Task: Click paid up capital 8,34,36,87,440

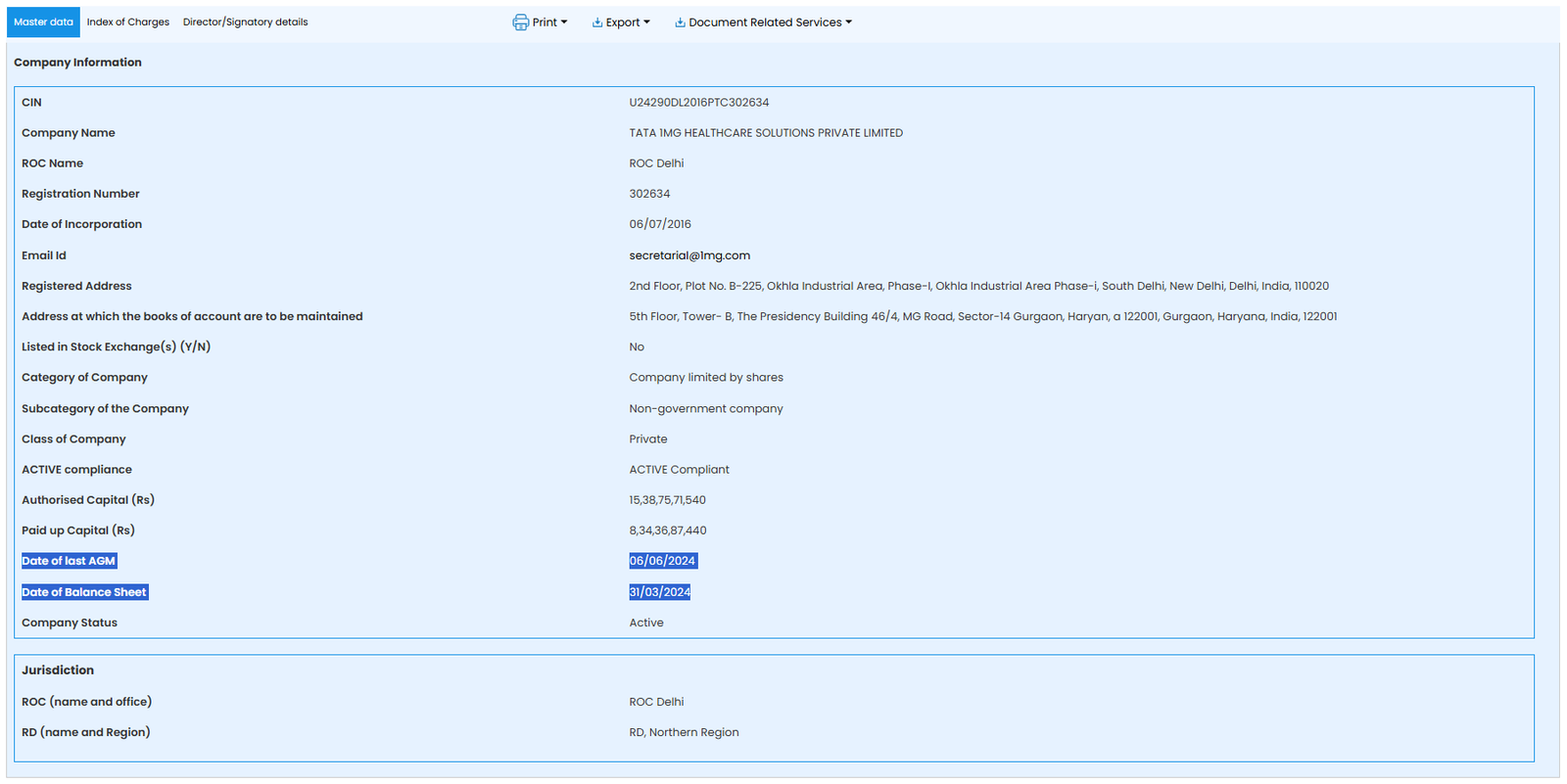Action: point(668,530)
